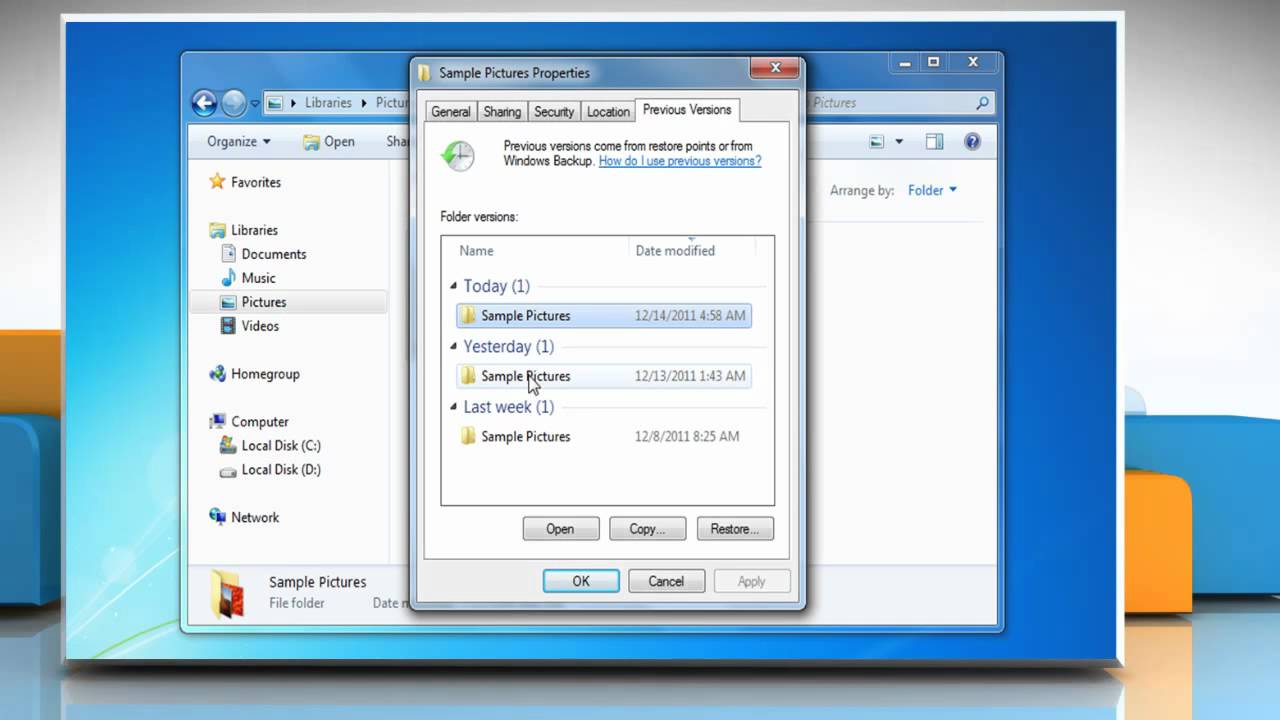Viewport: 1280px width, 720px height.
Task: Click the Open button in Properties dialog
Action: tap(561, 529)
